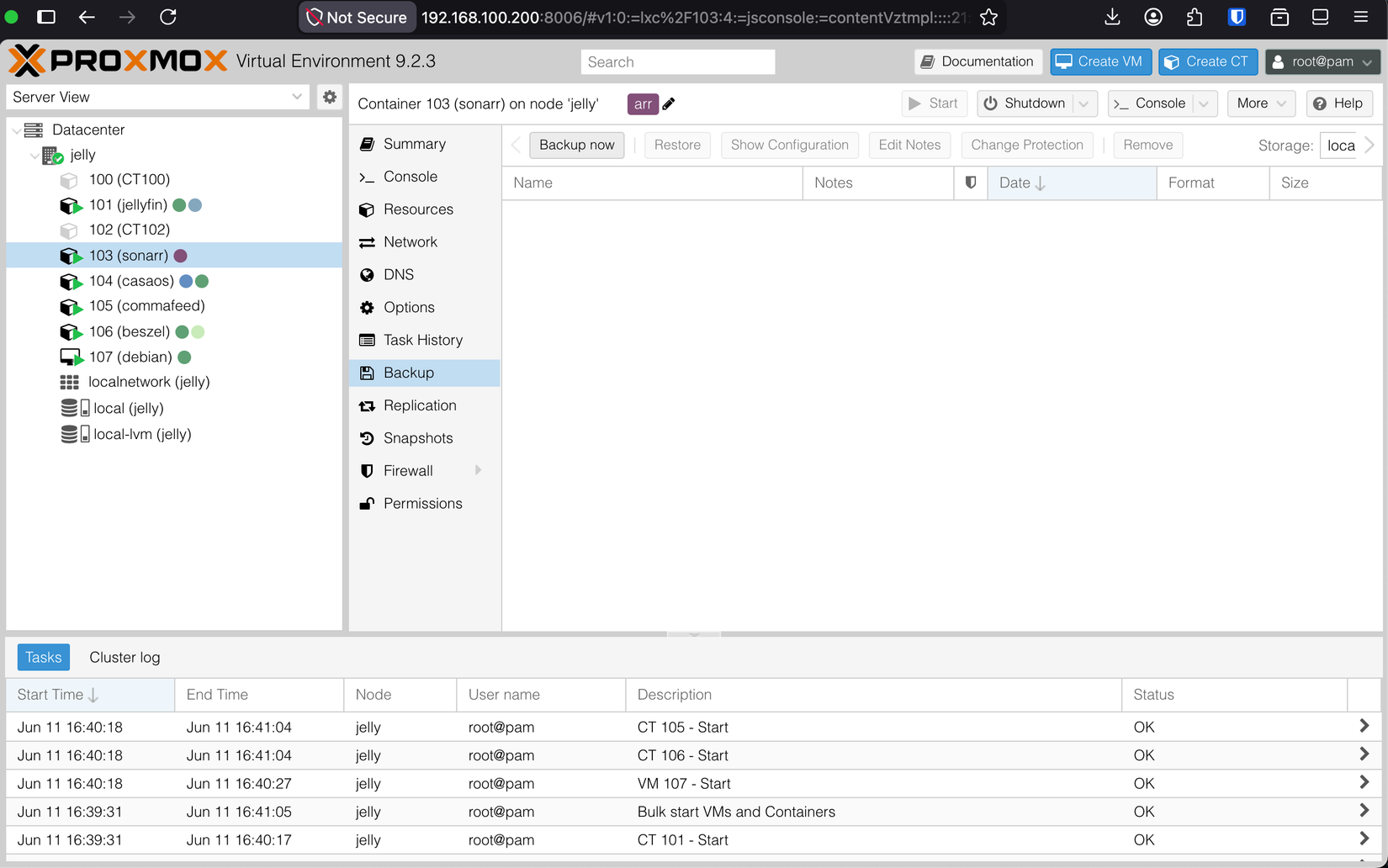
Task: Select 106 (beszel) in the tree
Action: coord(175,331)
